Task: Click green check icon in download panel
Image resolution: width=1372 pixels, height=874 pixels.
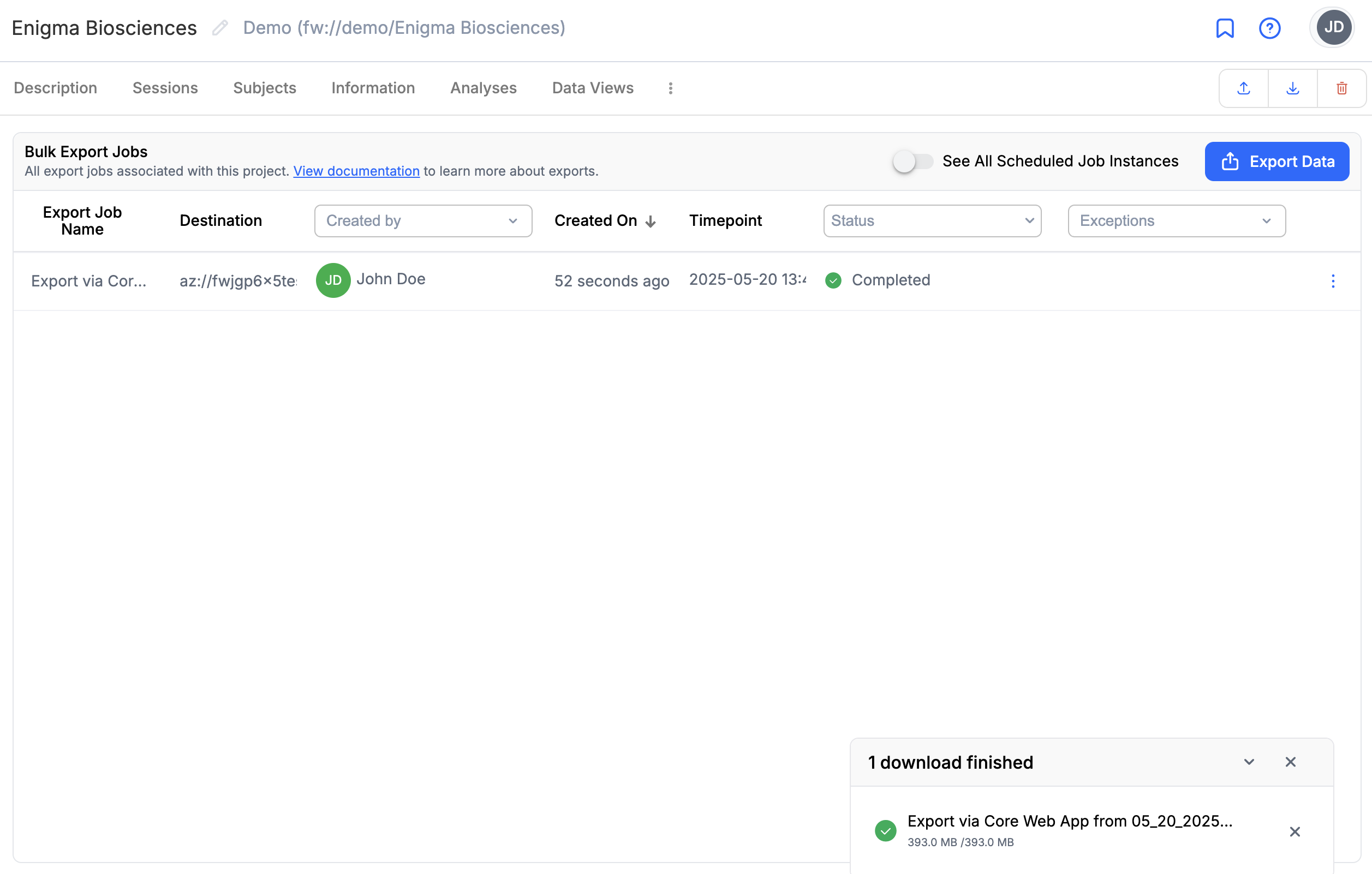Action: tap(885, 831)
